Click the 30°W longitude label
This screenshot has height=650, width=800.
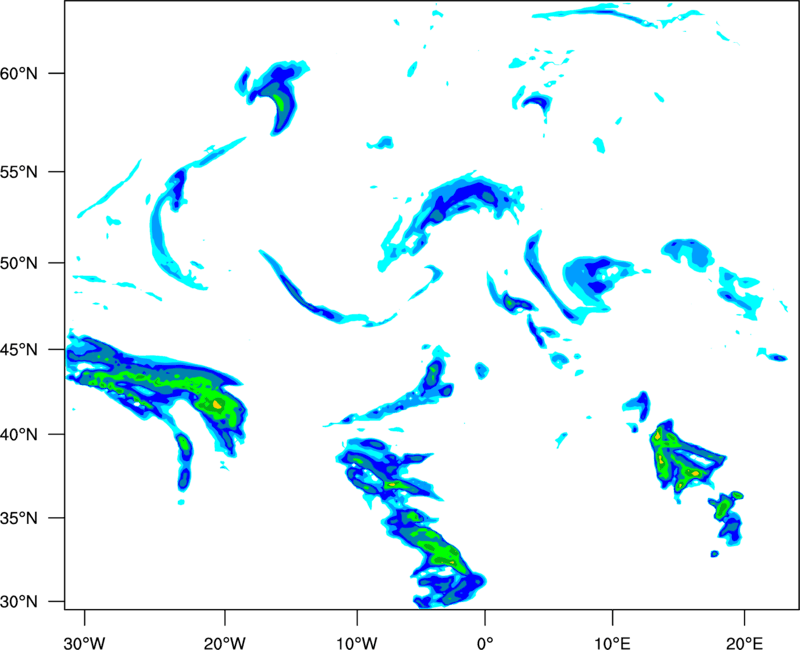pos(85,643)
